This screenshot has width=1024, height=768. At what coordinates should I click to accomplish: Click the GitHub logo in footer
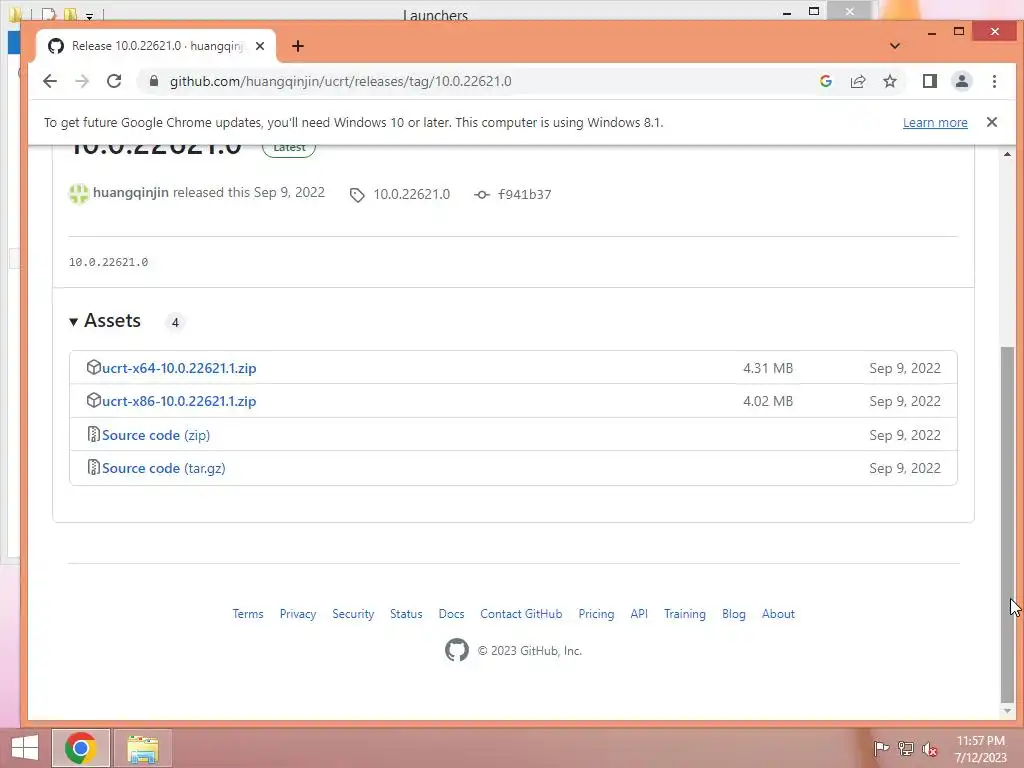[456, 650]
